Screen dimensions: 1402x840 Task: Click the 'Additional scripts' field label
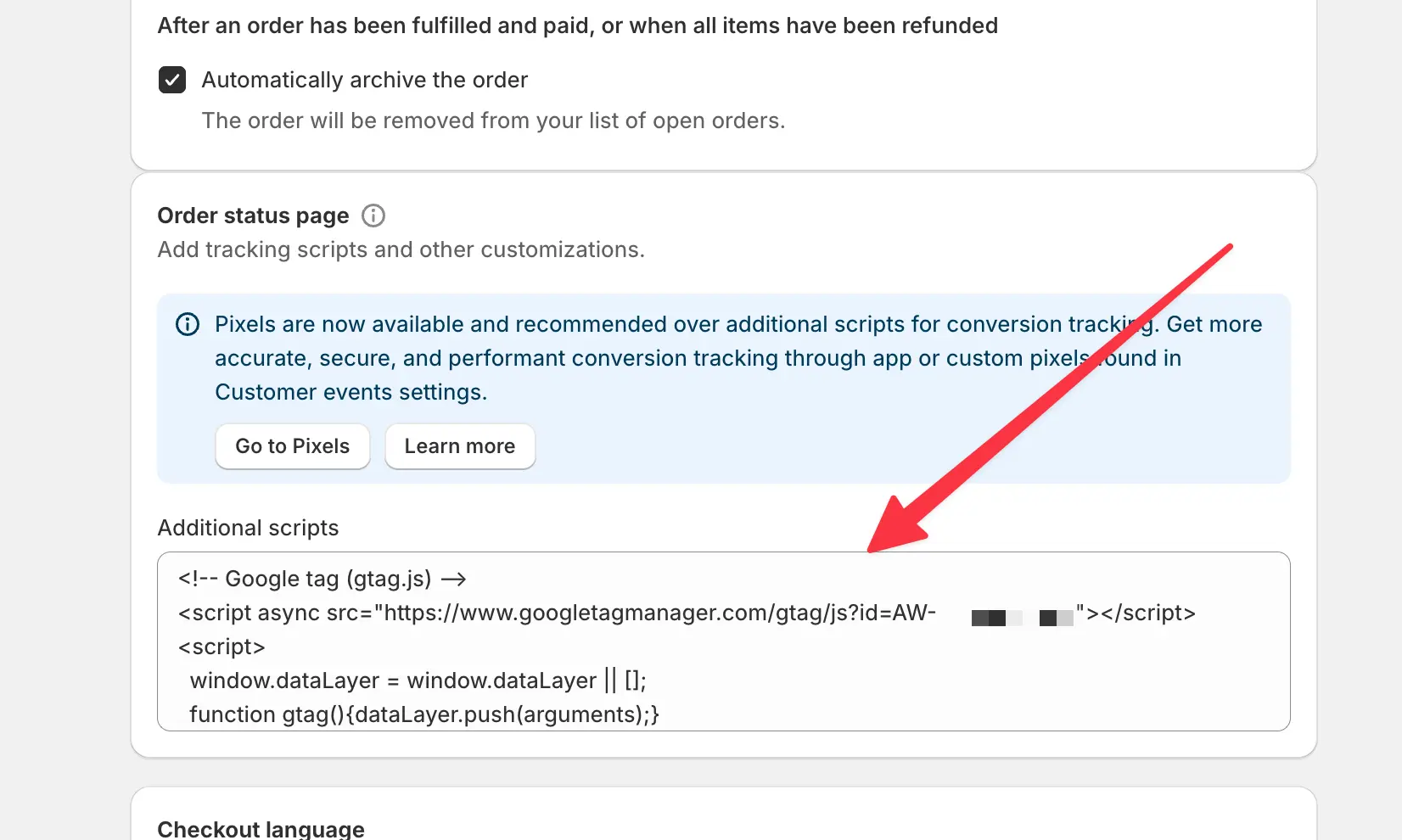[248, 528]
